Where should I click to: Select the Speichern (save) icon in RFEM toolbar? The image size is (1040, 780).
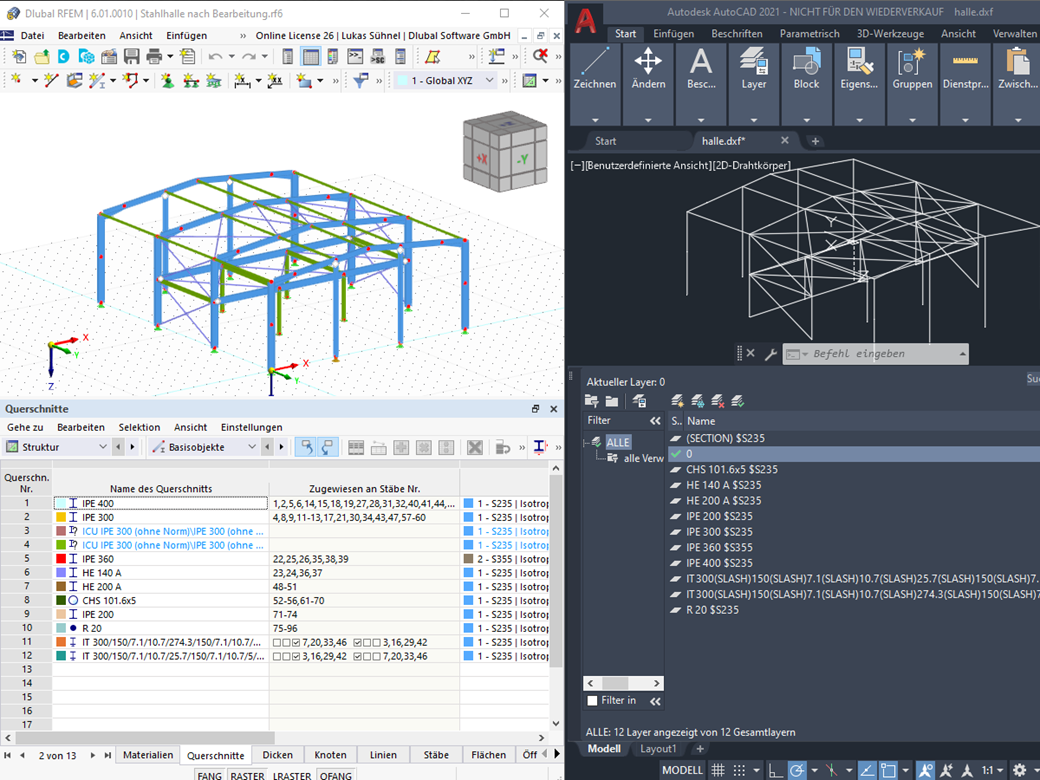[131, 57]
